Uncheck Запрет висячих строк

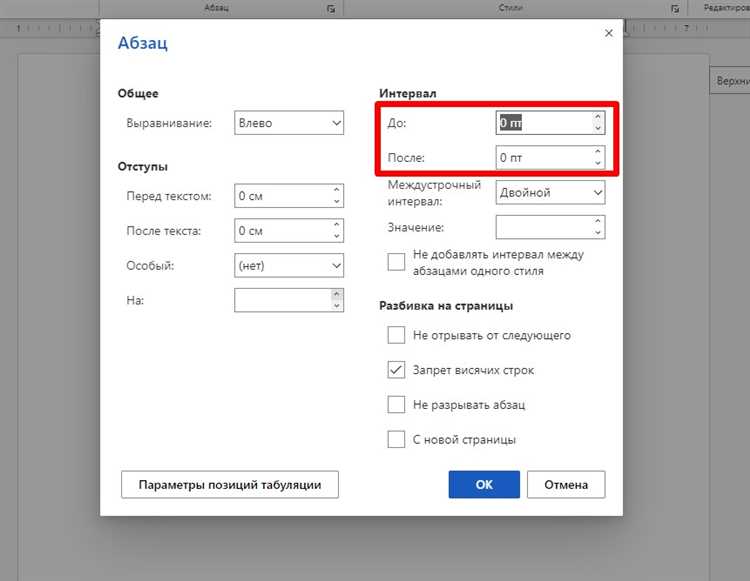[396, 370]
